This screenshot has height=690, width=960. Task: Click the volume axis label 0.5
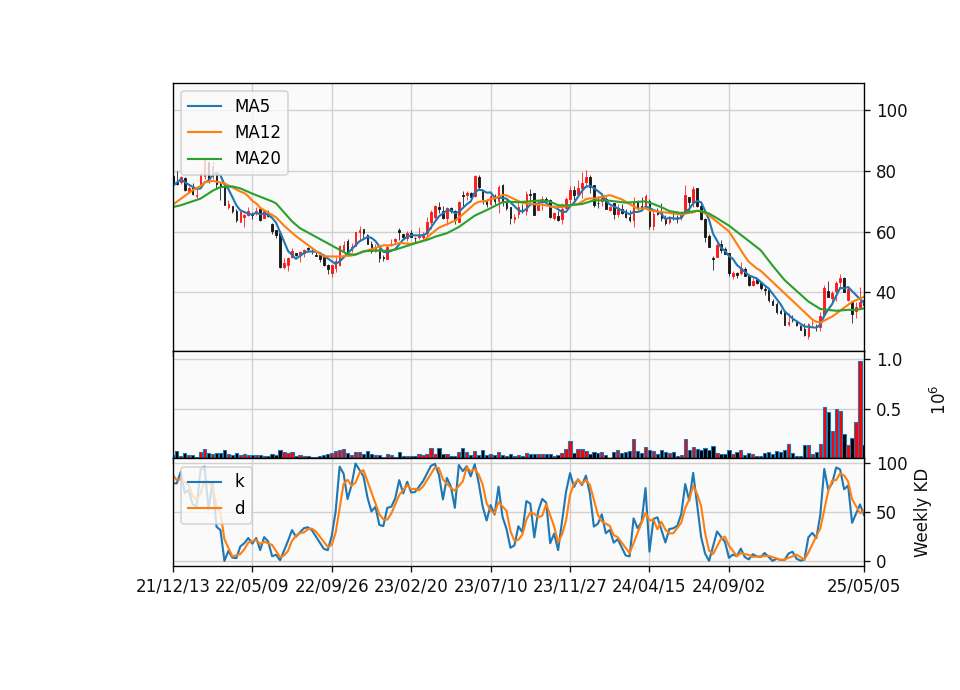[x=889, y=410]
